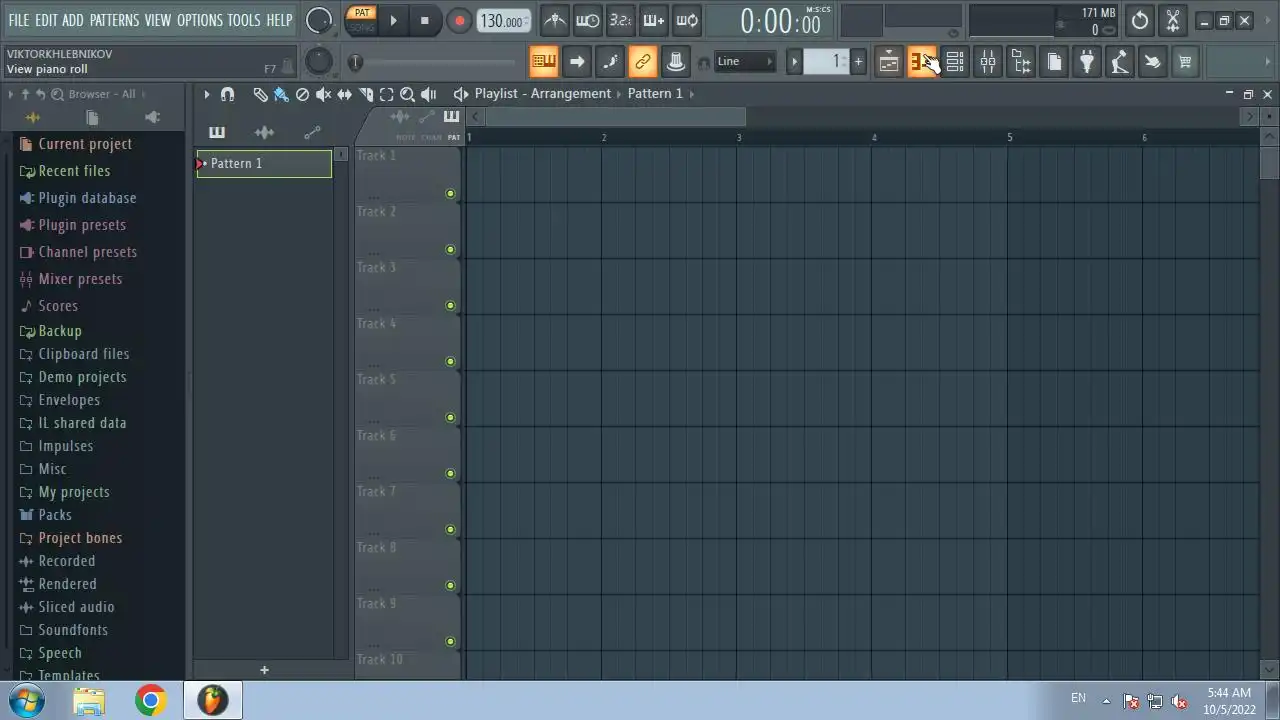Toggle the metronome icon
Screen dimensions: 1280x720
[x=555, y=20]
